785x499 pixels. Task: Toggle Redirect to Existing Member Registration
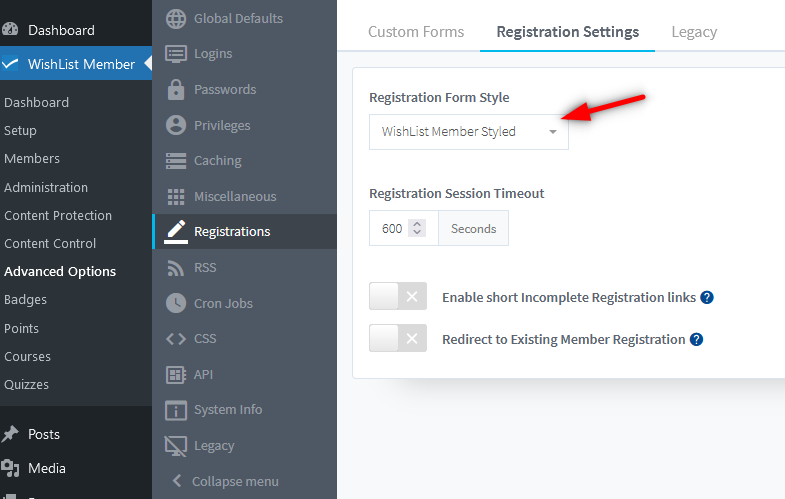[x=398, y=339]
